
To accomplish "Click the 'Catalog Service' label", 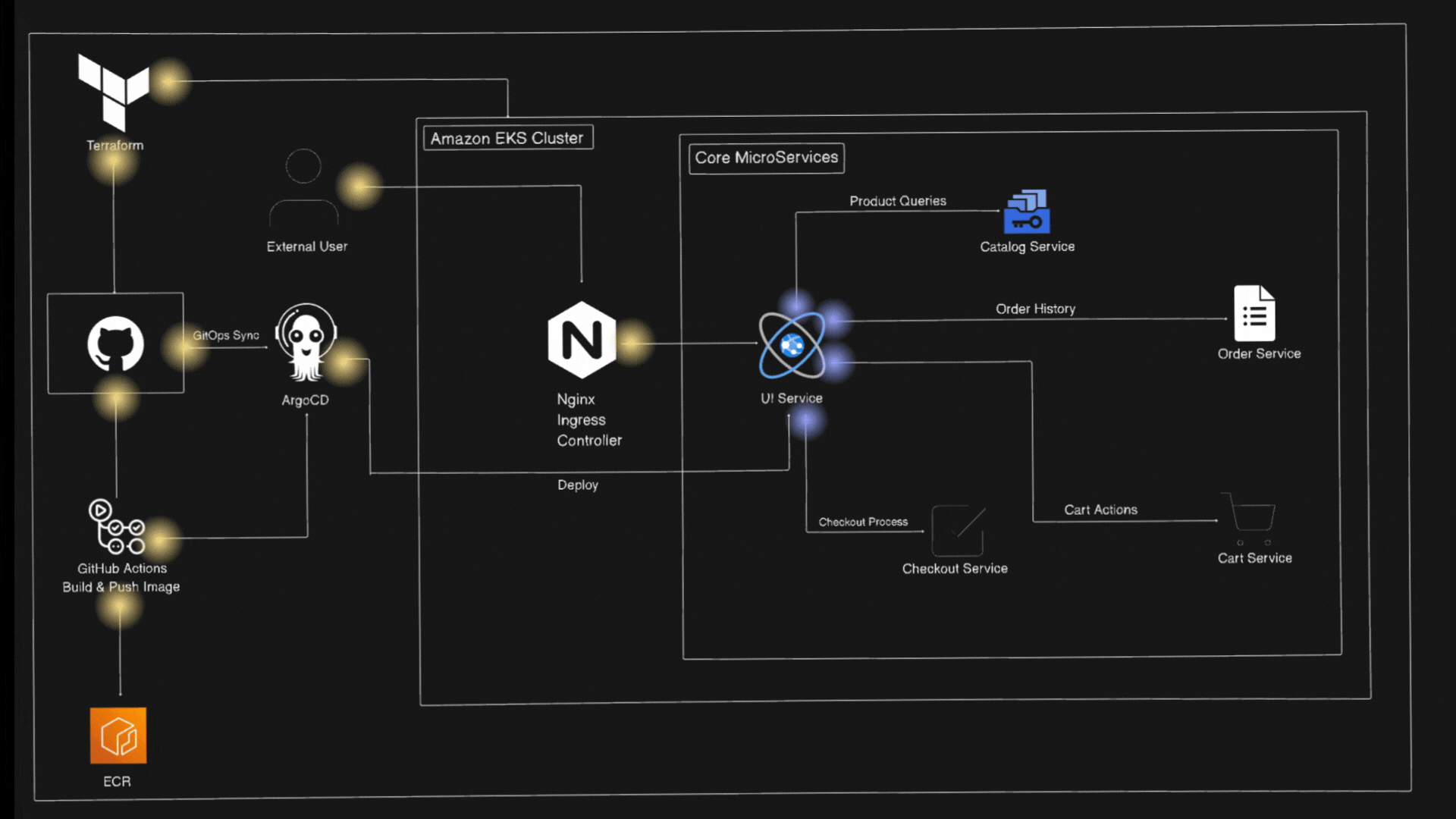I will coord(1027,246).
